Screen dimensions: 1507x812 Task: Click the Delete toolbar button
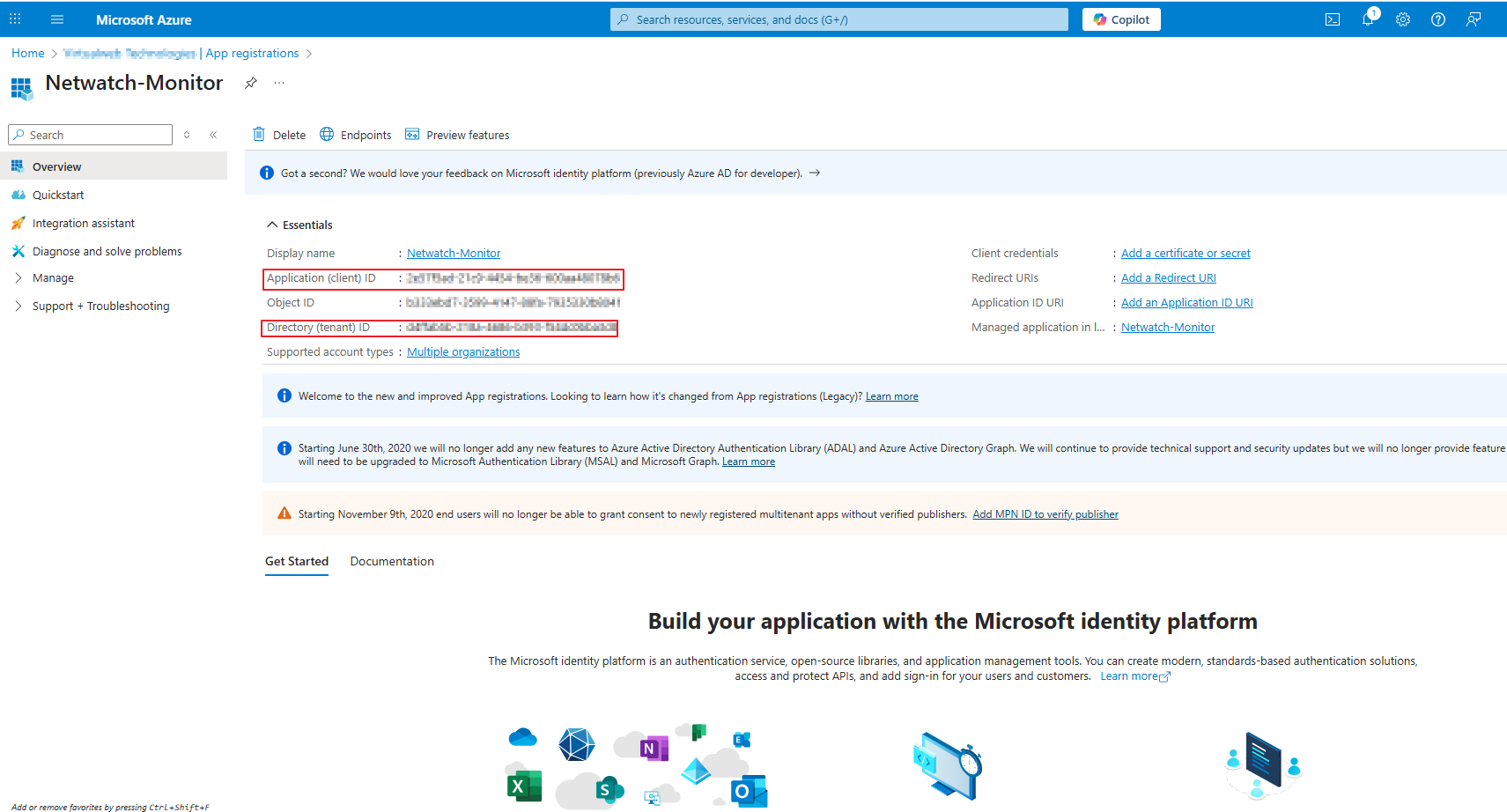[x=279, y=135]
